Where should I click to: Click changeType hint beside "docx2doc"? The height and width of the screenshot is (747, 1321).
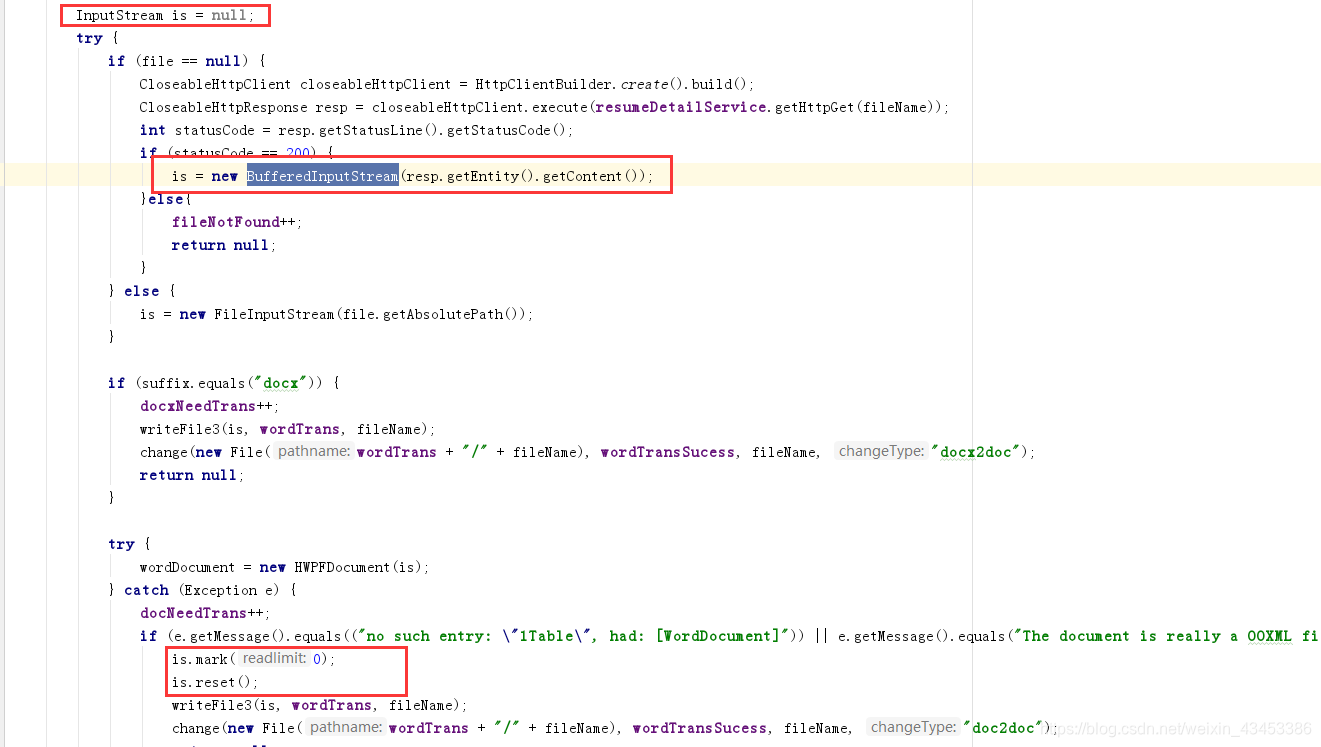881,451
